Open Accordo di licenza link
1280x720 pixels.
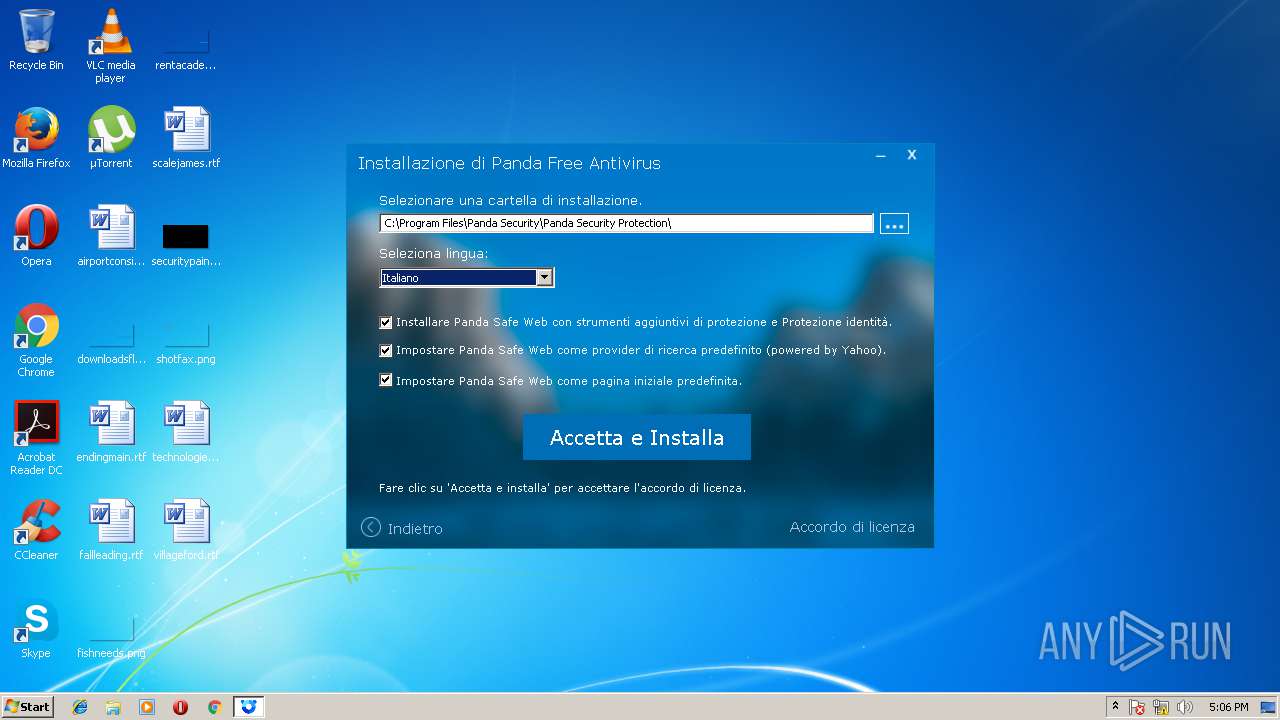point(852,527)
